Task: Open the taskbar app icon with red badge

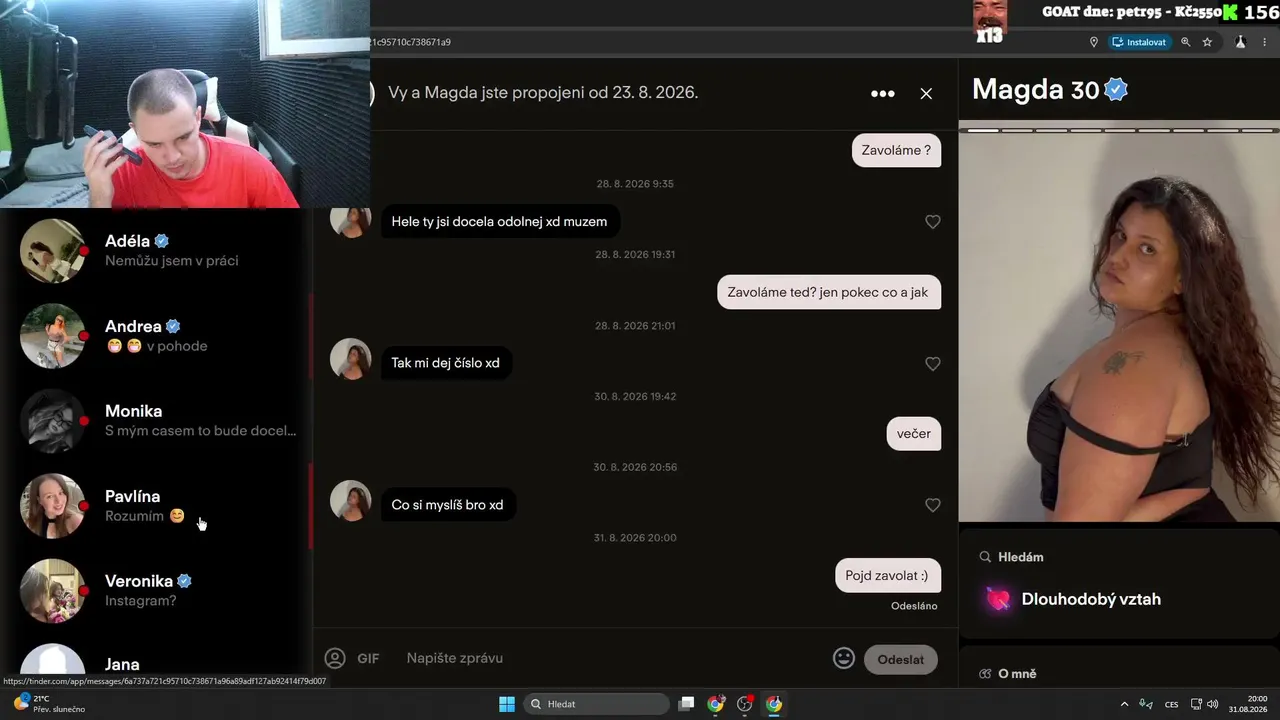Action: 744,704
